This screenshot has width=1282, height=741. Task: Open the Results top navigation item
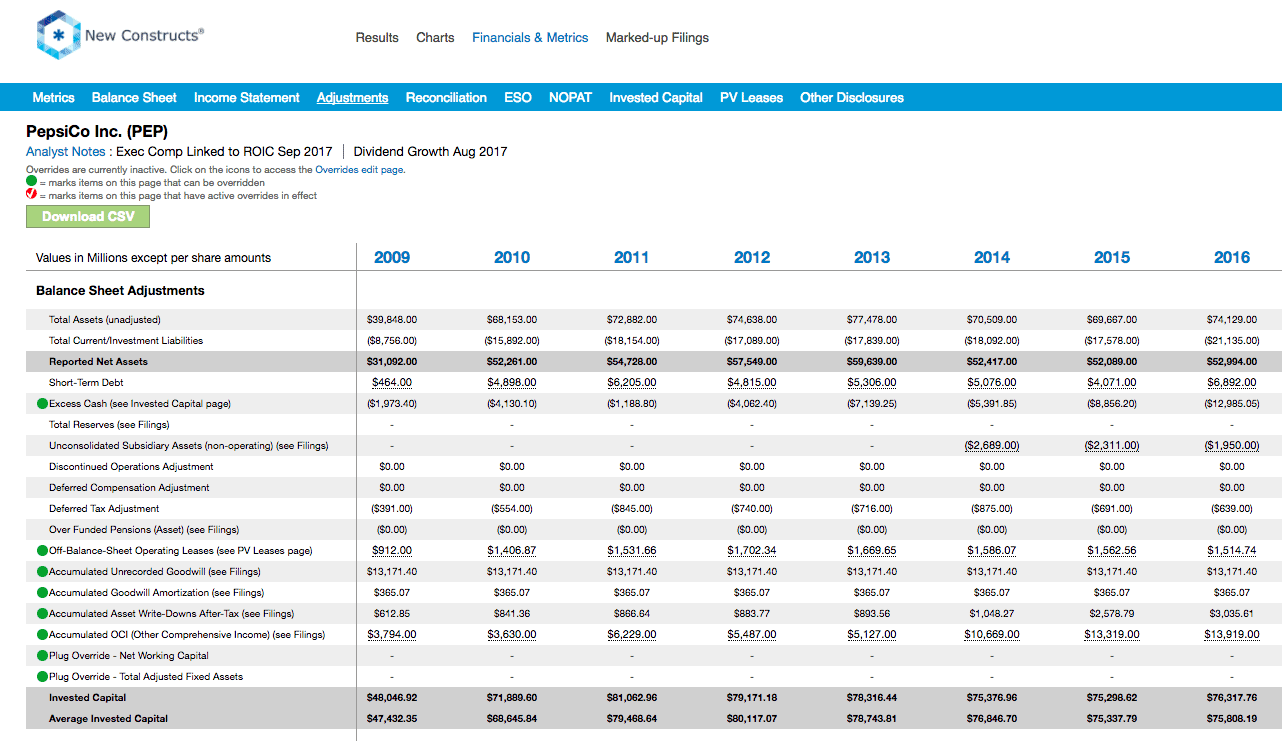point(377,38)
